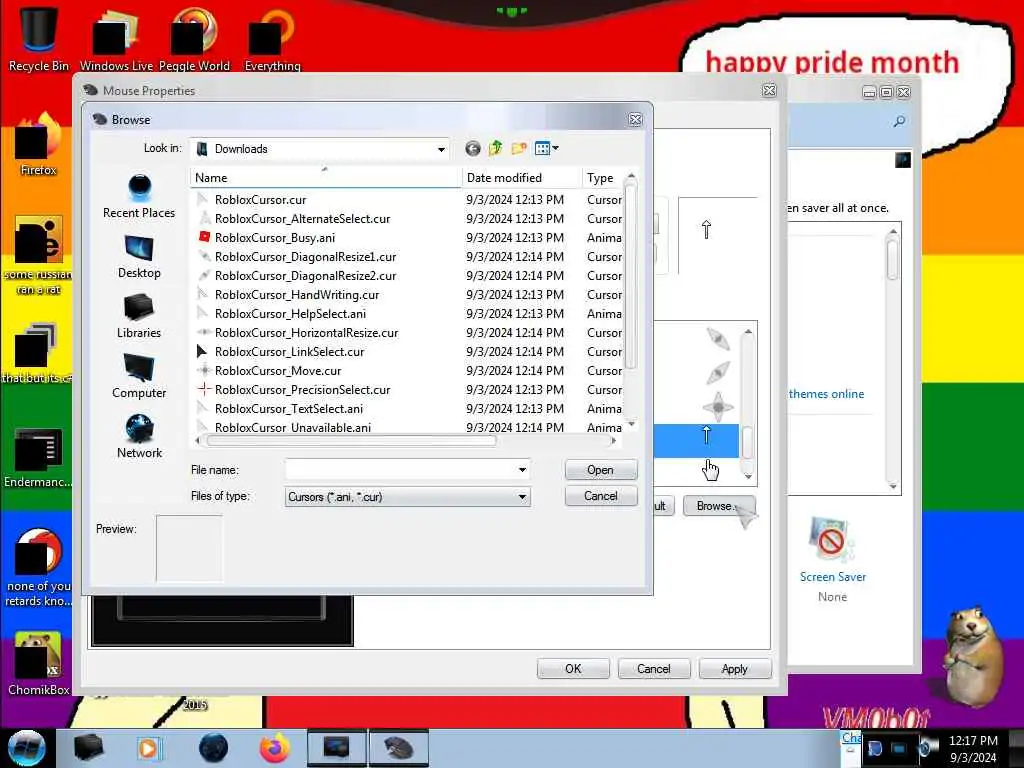Switch to Mouse Properties taskbar item
The image size is (1024, 768).
point(399,748)
